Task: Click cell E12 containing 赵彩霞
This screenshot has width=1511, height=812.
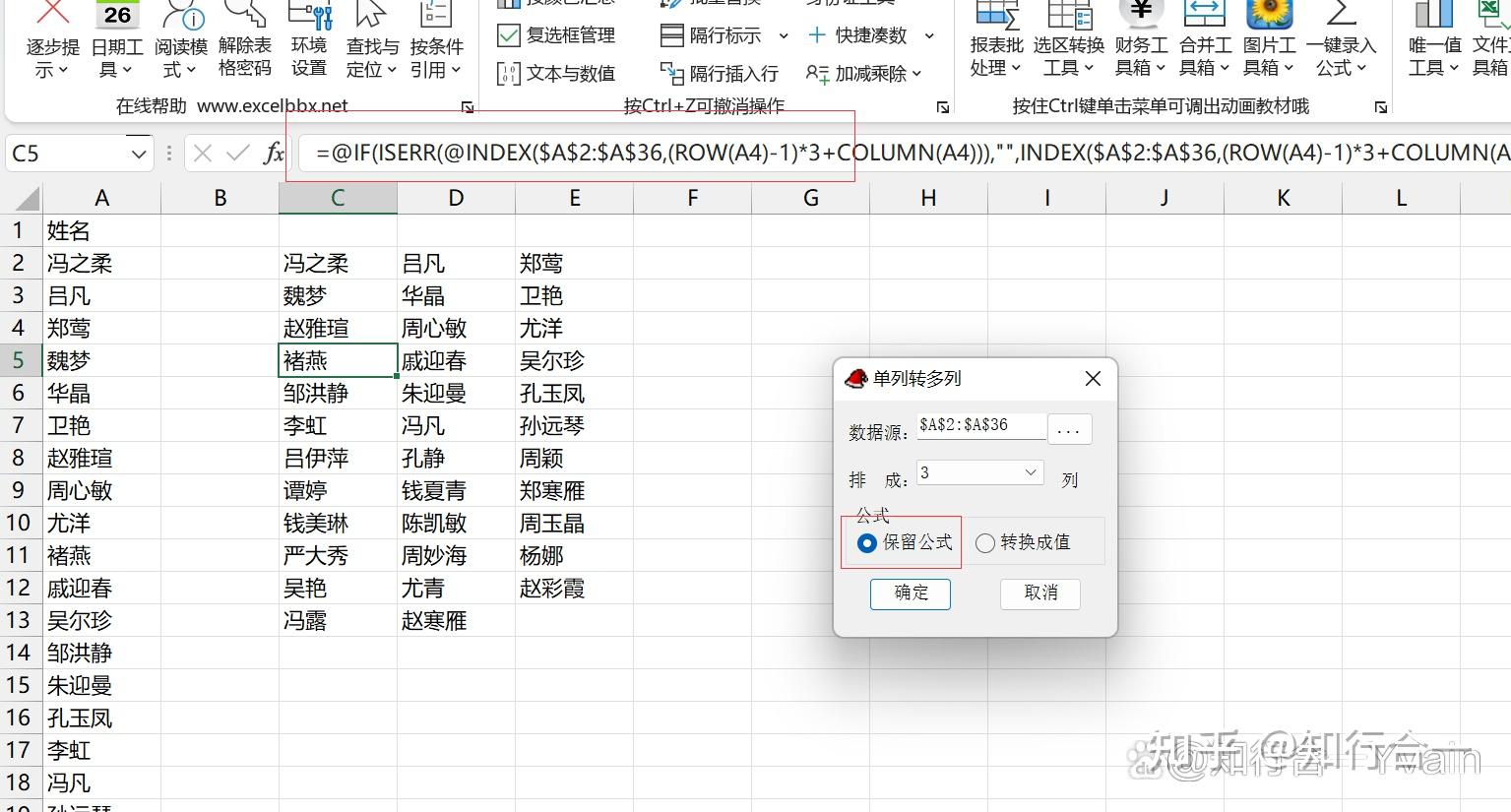Action: 574,589
